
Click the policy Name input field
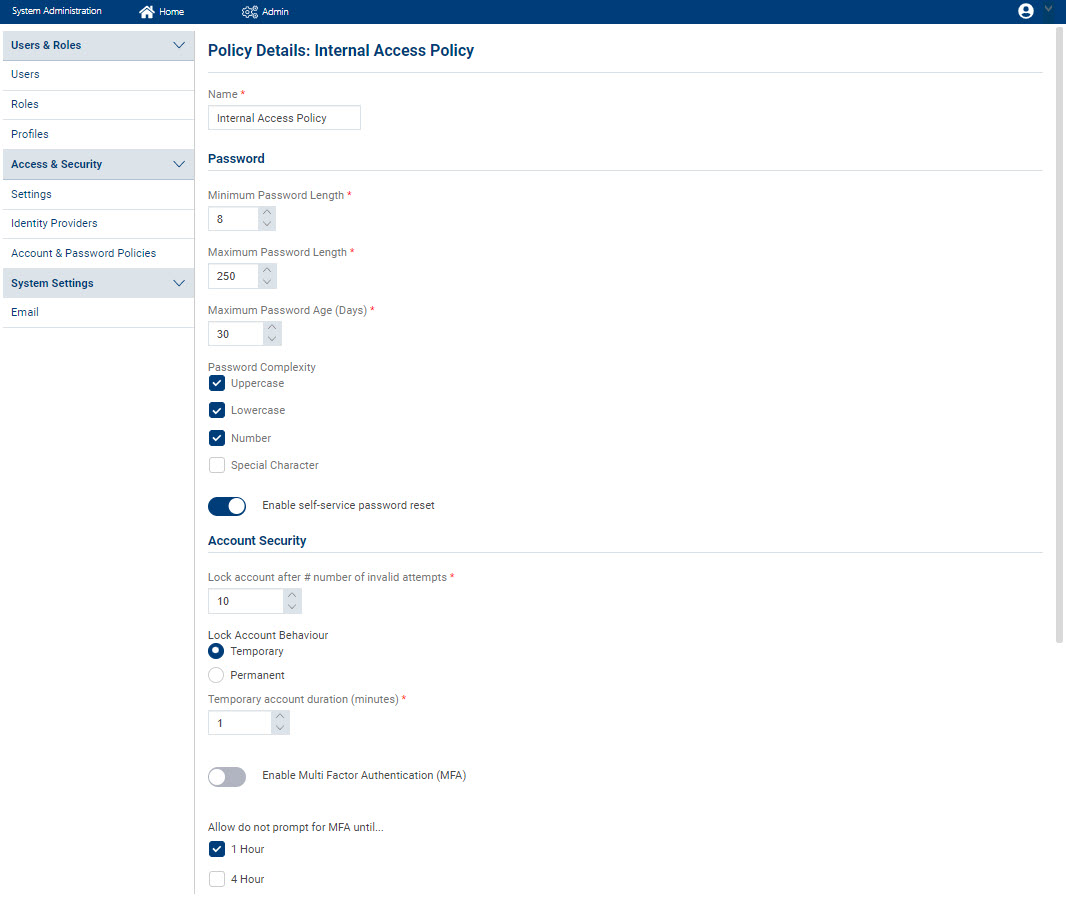click(x=284, y=118)
